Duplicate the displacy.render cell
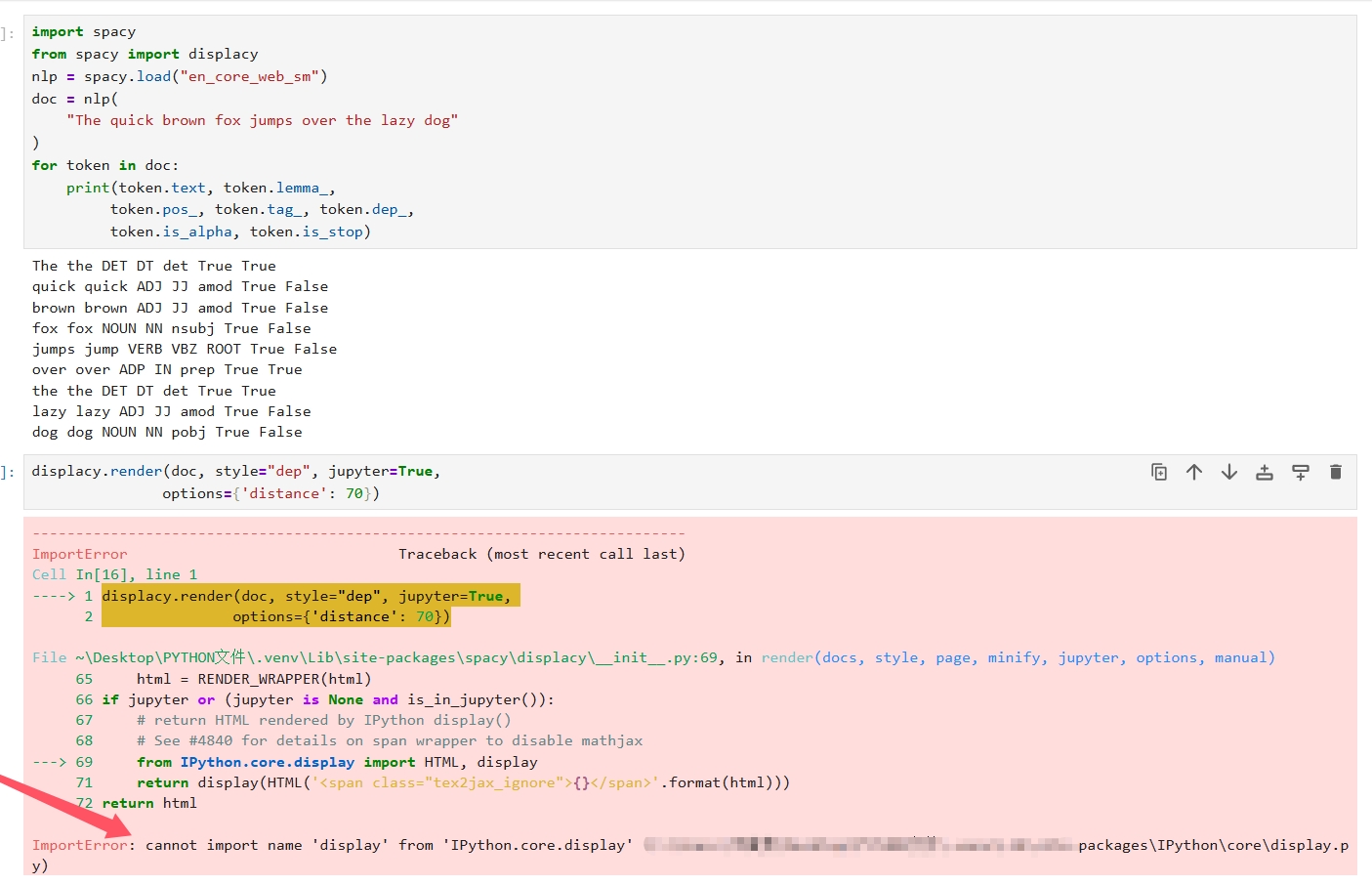This screenshot has height=885, width=1372. (1159, 472)
